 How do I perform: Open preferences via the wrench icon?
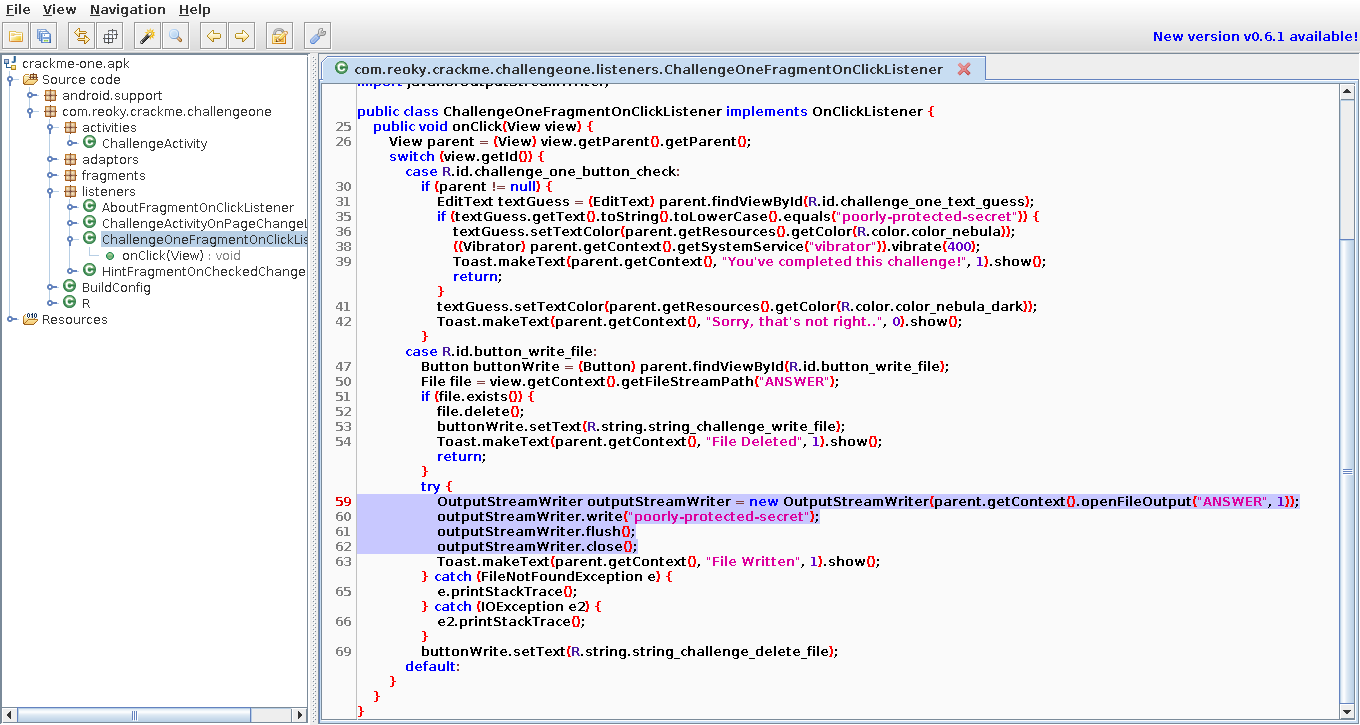click(x=317, y=36)
